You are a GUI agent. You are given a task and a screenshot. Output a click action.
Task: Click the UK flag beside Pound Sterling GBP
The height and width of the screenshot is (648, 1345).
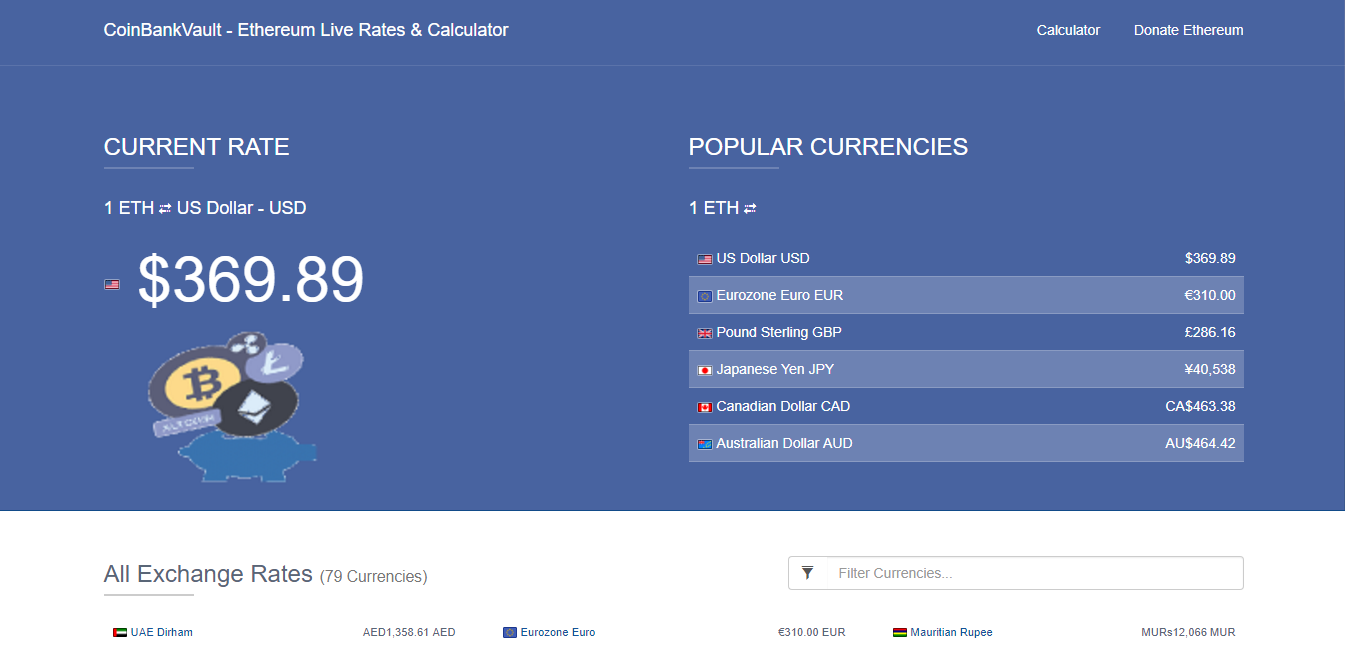coord(705,332)
